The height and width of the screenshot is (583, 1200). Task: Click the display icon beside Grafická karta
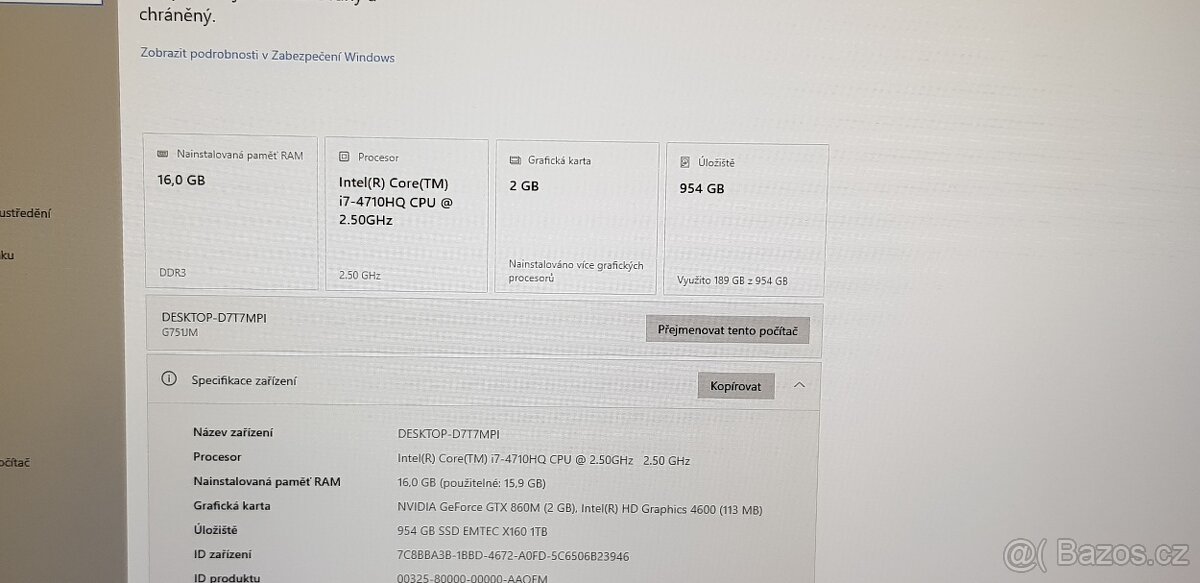click(x=515, y=160)
